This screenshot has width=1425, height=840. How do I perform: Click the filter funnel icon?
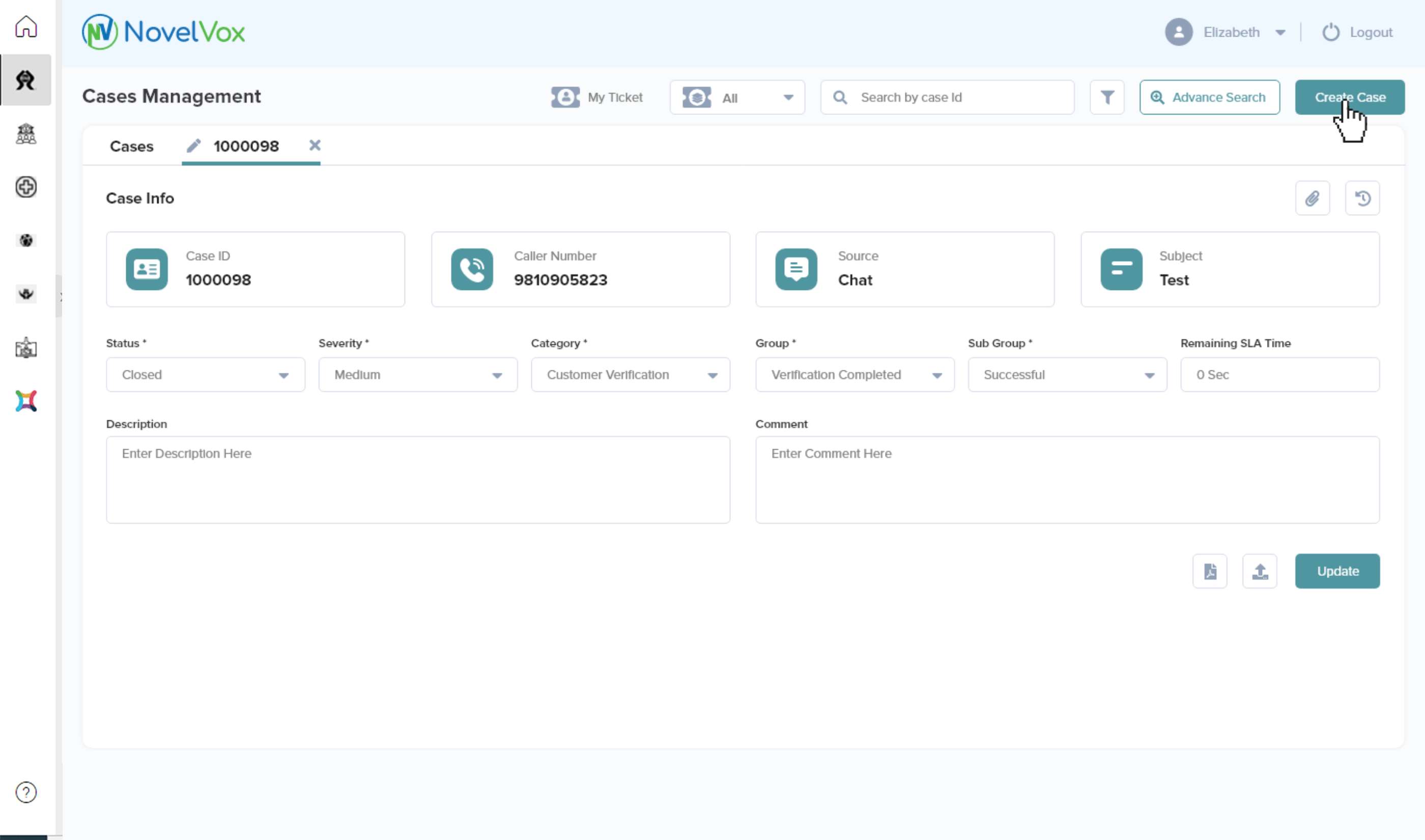tap(1107, 97)
